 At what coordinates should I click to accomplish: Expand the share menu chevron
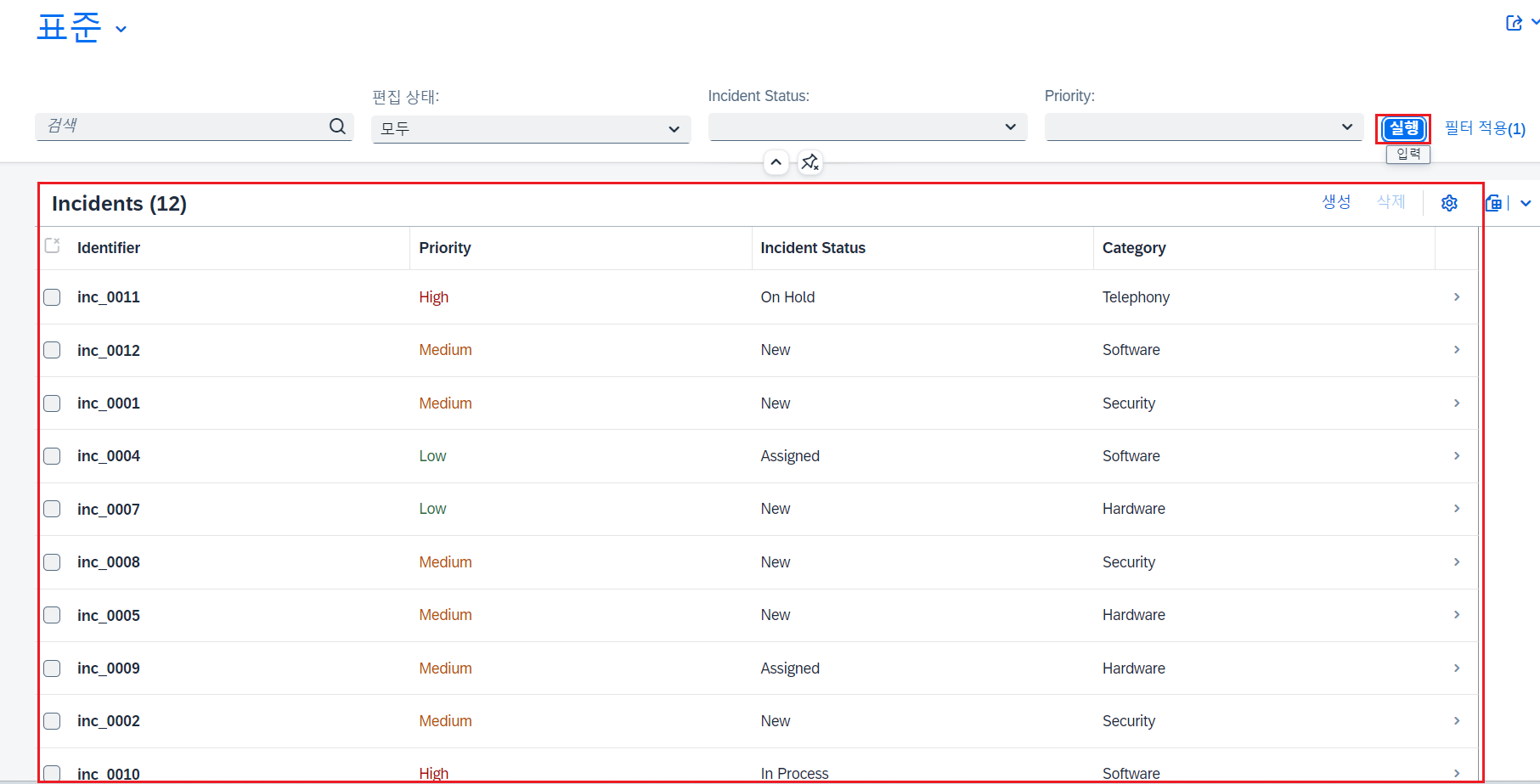pos(1534,23)
